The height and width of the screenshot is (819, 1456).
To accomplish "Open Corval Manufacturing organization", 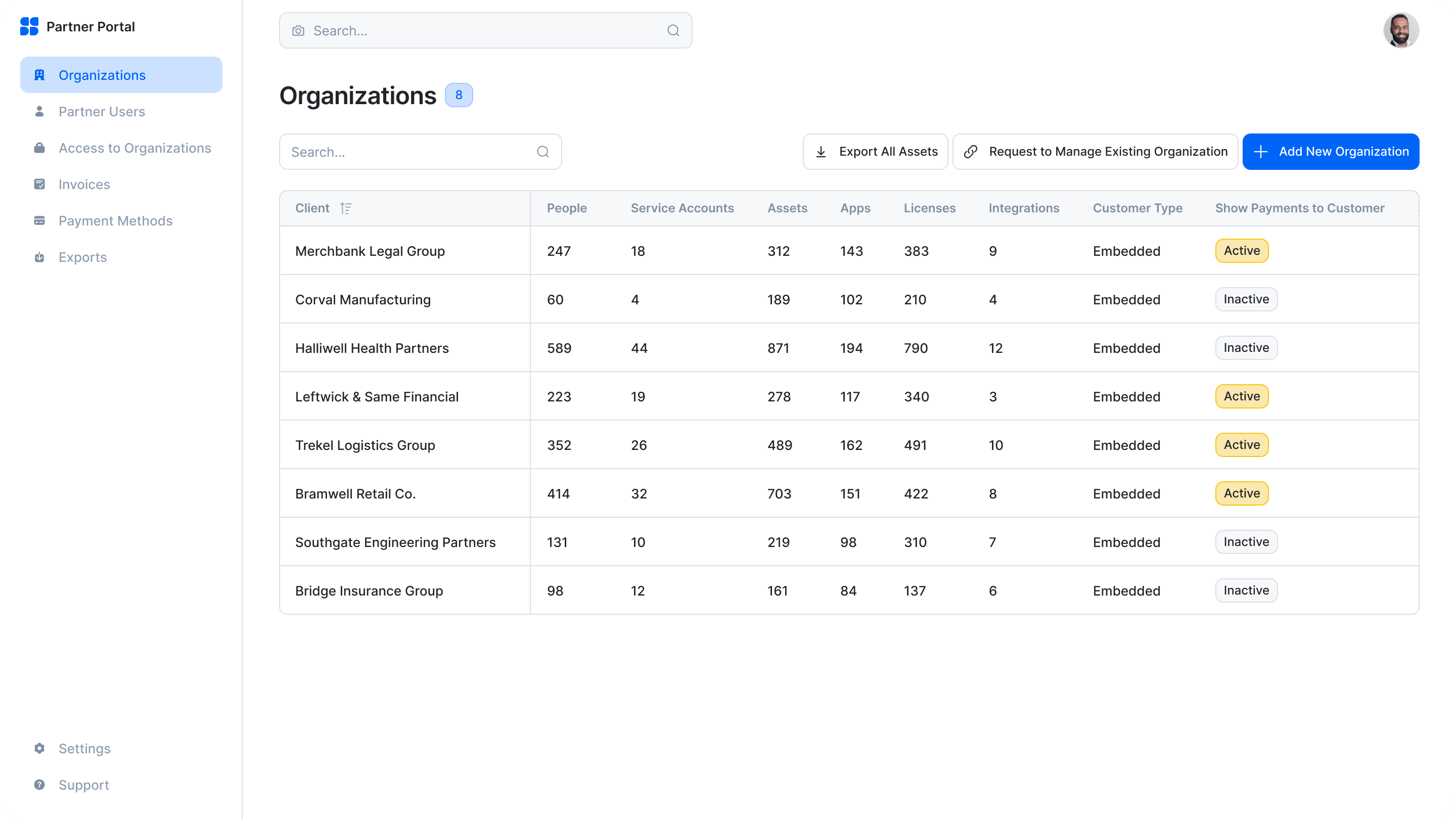I will (x=363, y=300).
